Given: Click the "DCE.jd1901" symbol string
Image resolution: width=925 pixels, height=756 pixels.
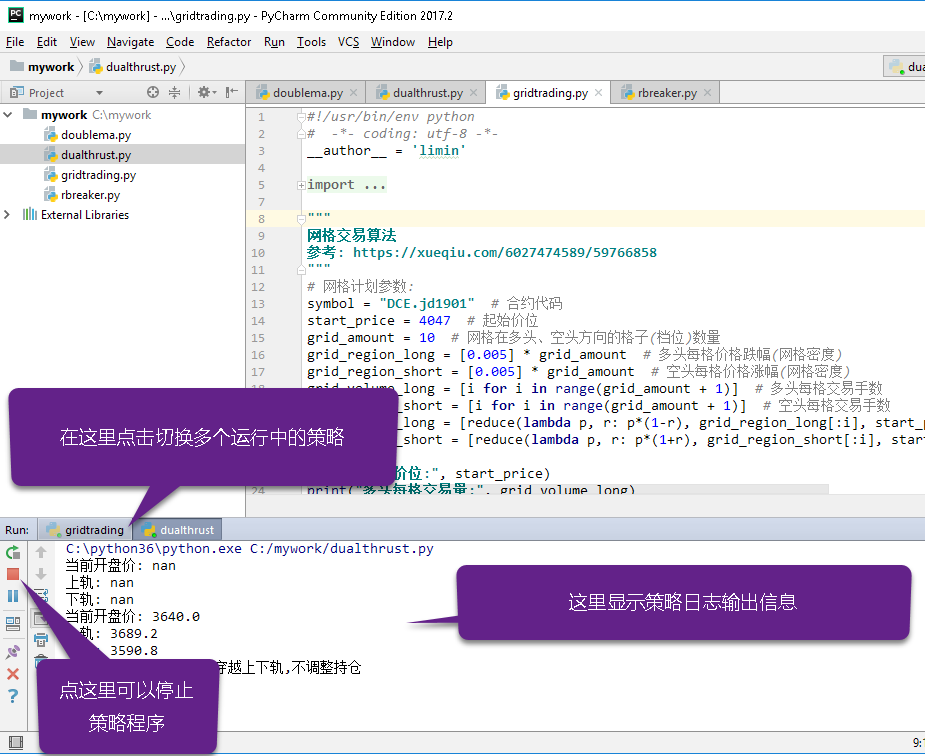Looking at the screenshot, I should click(427, 304).
